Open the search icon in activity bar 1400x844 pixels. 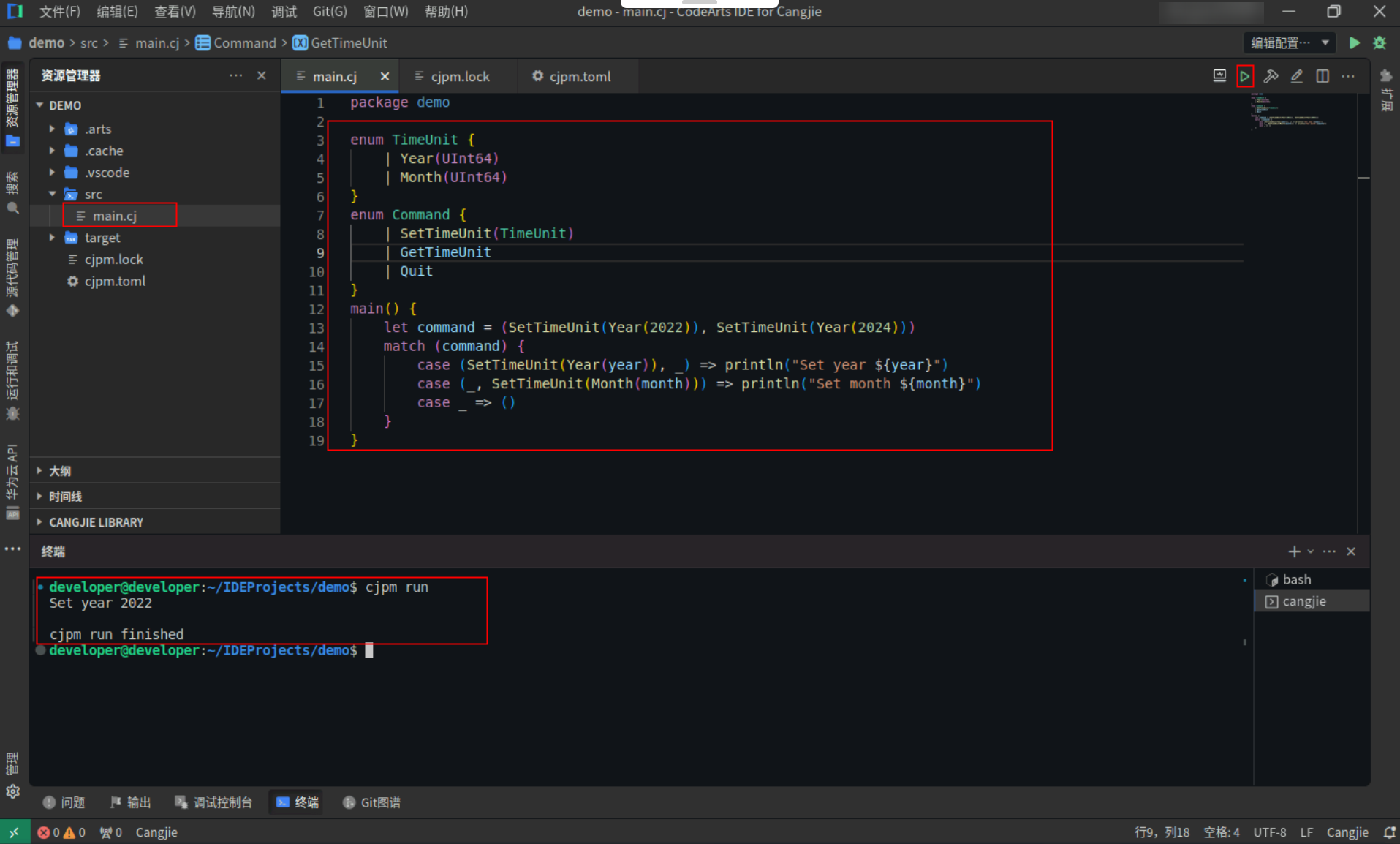(12, 208)
